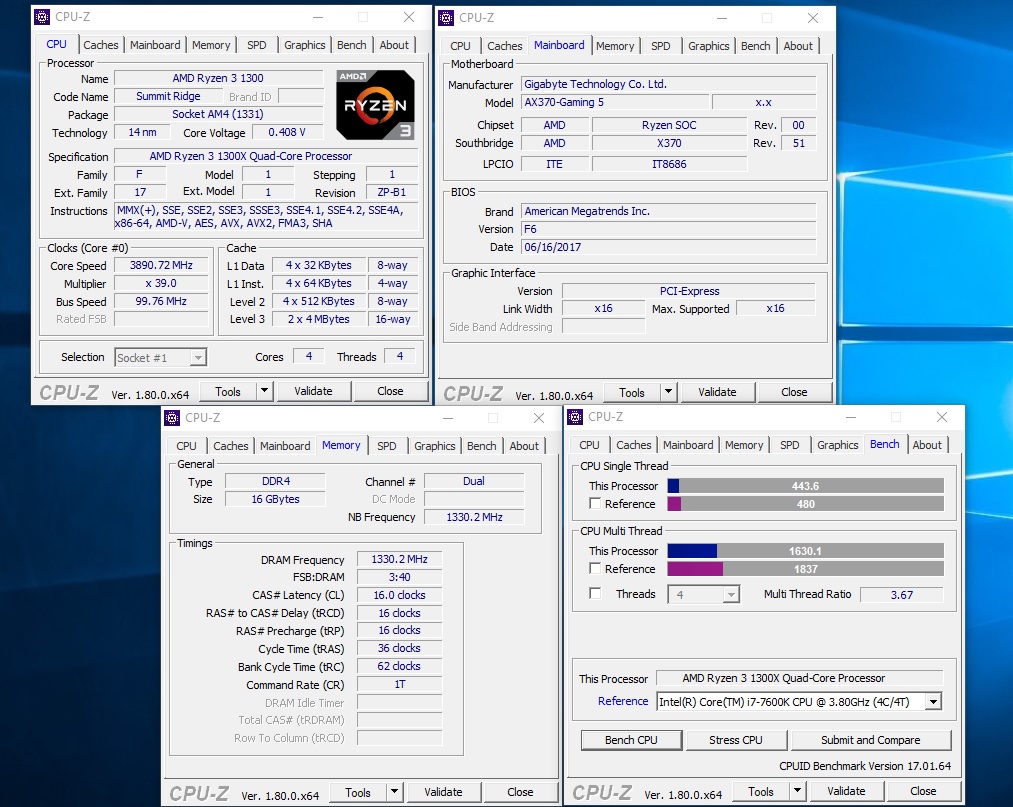1013x807 pixels.
Task: Click the Bench CPU button
Action: 631,740
